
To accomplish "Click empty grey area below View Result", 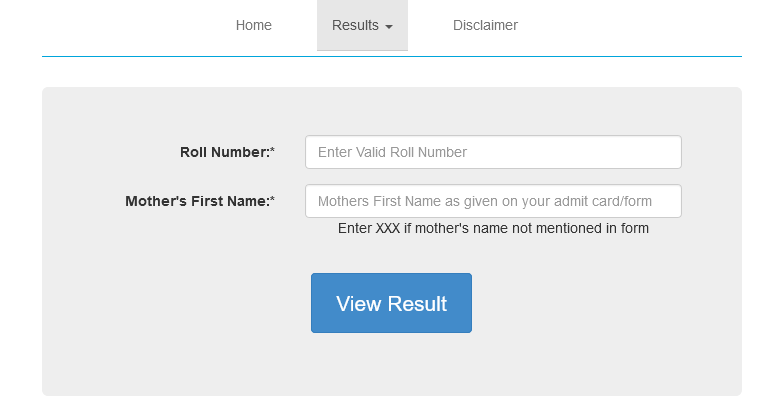I will (x=391, y=364).
